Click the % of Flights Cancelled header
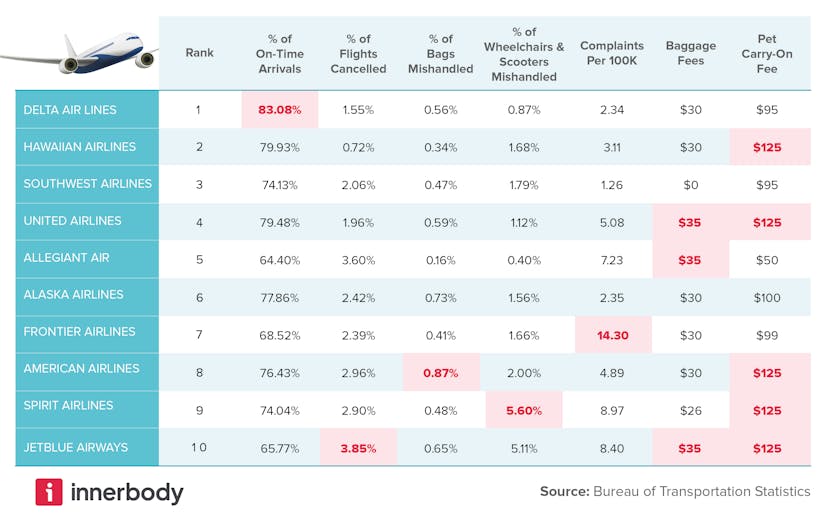826x516 pixels. tap(358, 53)
